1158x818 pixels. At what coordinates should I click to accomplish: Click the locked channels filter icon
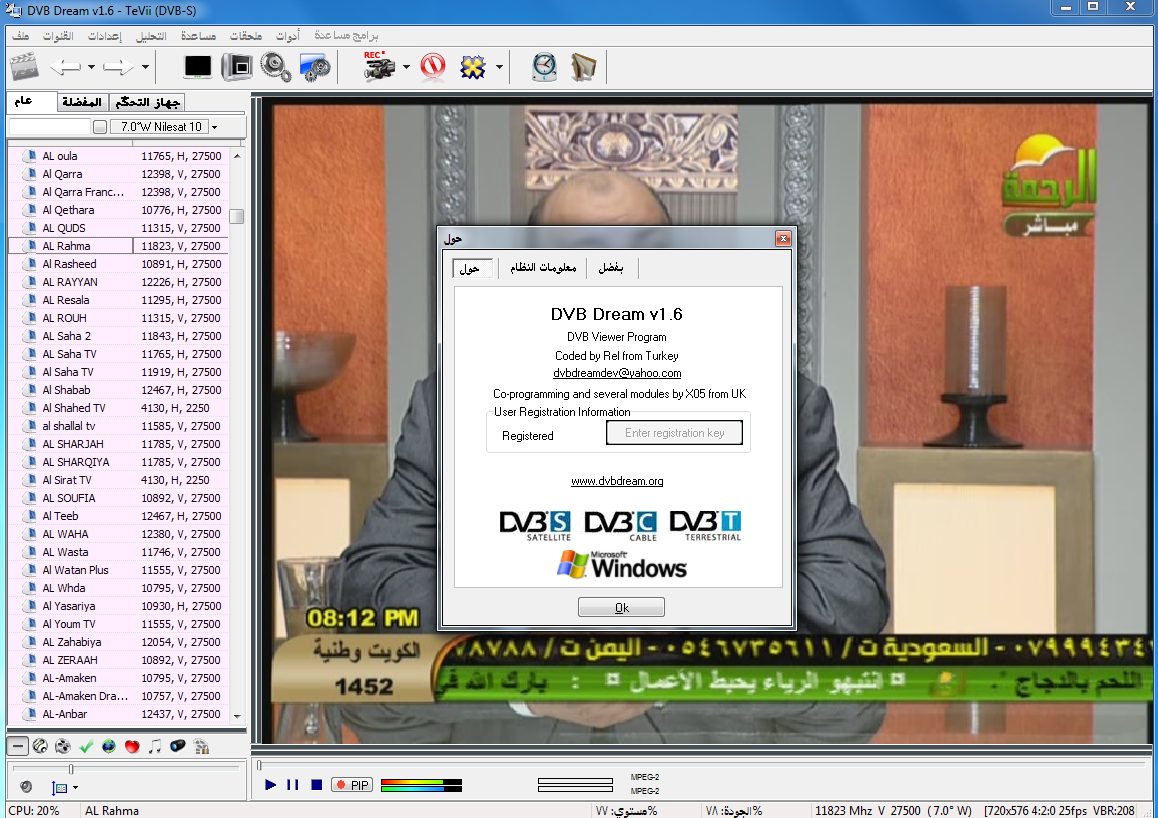201,746
